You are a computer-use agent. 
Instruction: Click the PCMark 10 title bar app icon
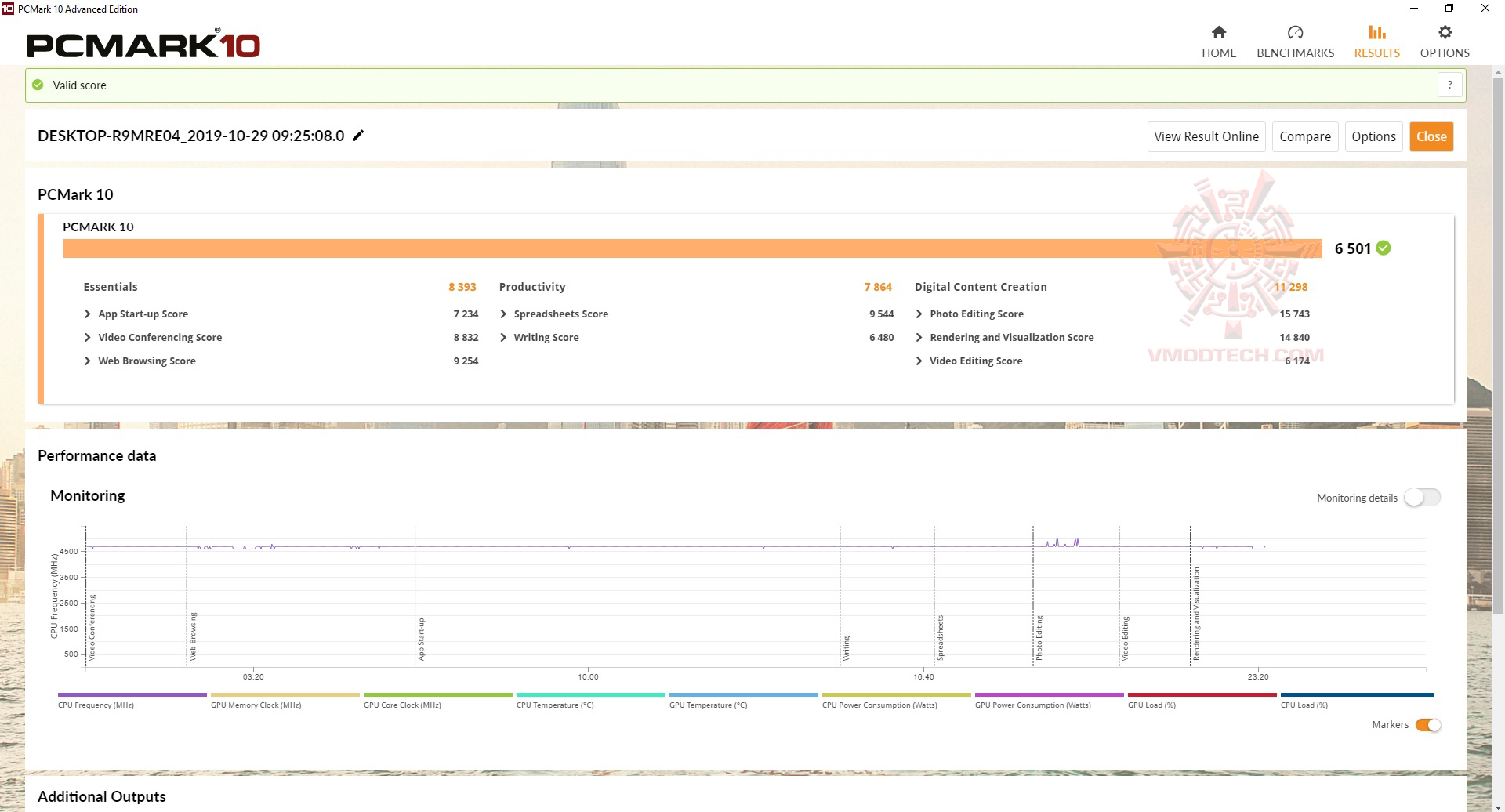pyautogui.click(x=8, y=9)
